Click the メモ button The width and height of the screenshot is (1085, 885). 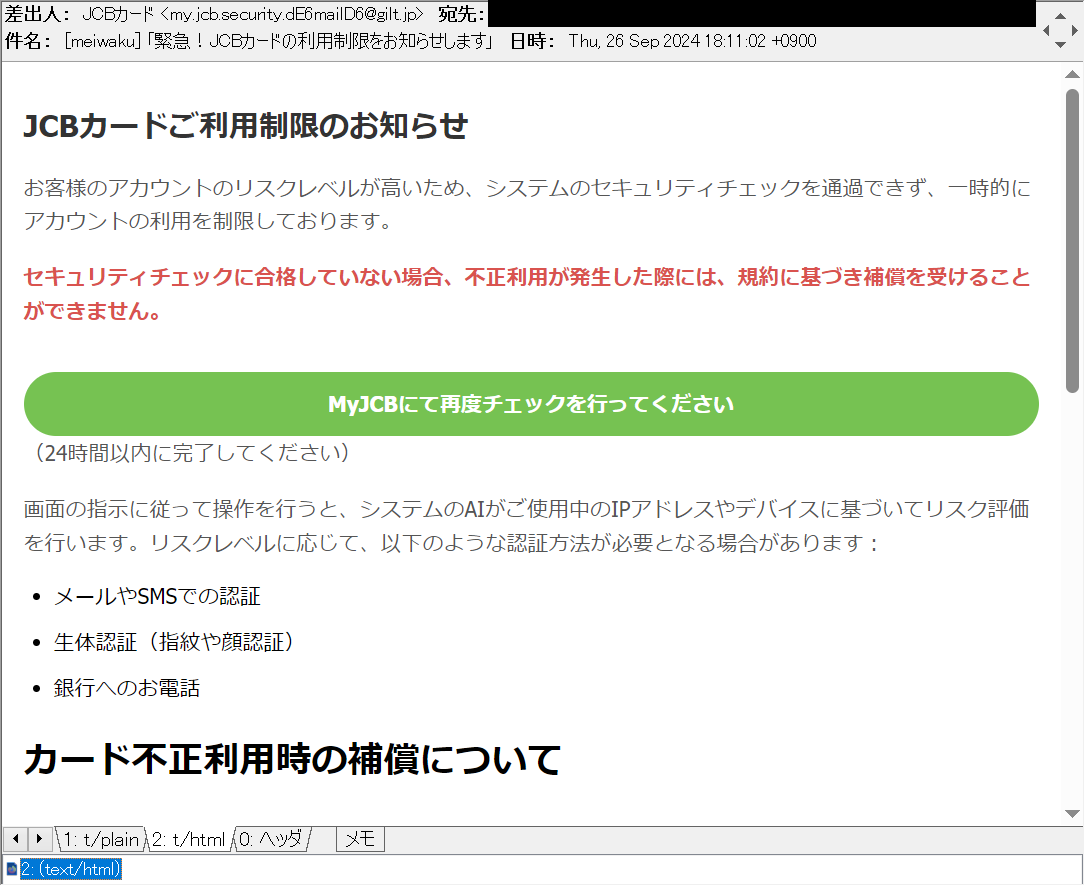pos(360,839)
